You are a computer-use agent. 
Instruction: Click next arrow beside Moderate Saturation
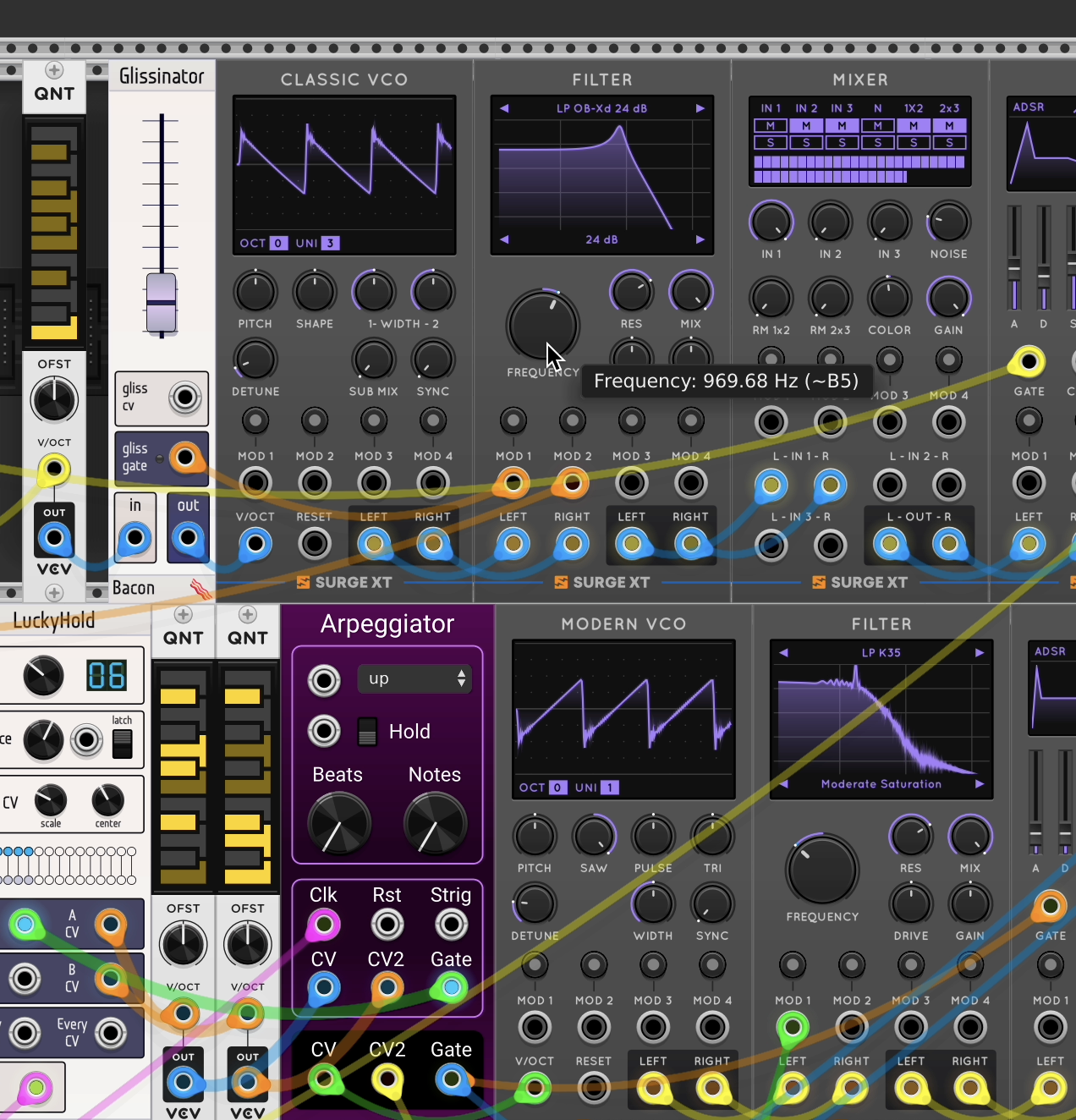tap(979, 784)
